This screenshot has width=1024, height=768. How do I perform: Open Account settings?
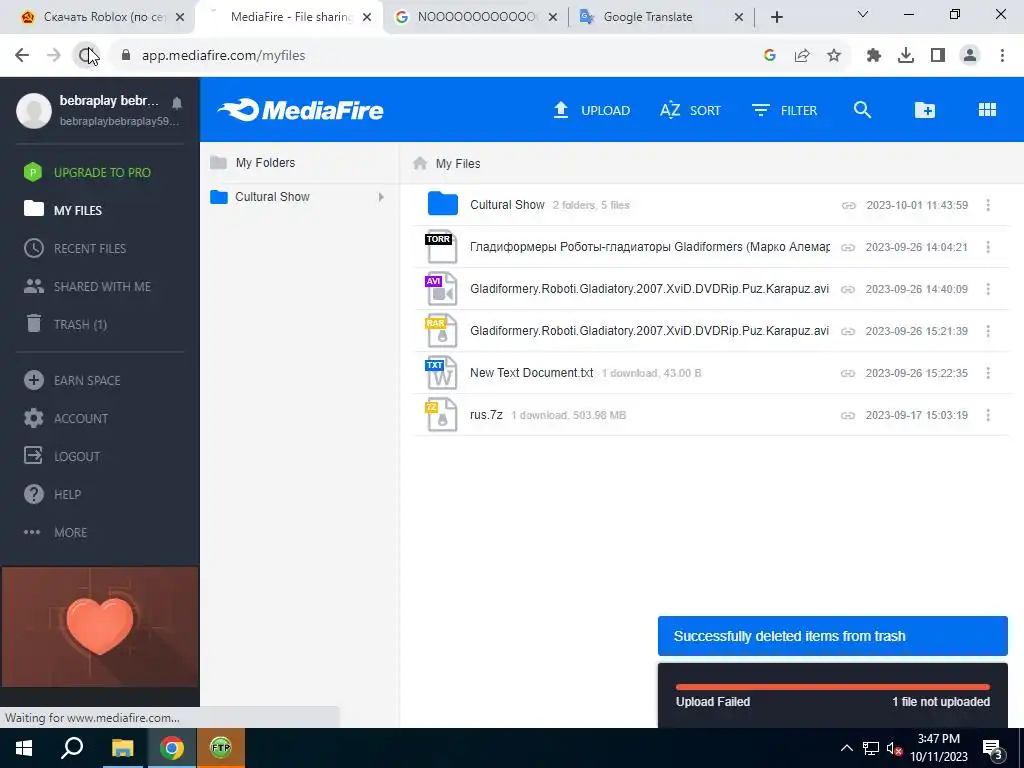66,418
